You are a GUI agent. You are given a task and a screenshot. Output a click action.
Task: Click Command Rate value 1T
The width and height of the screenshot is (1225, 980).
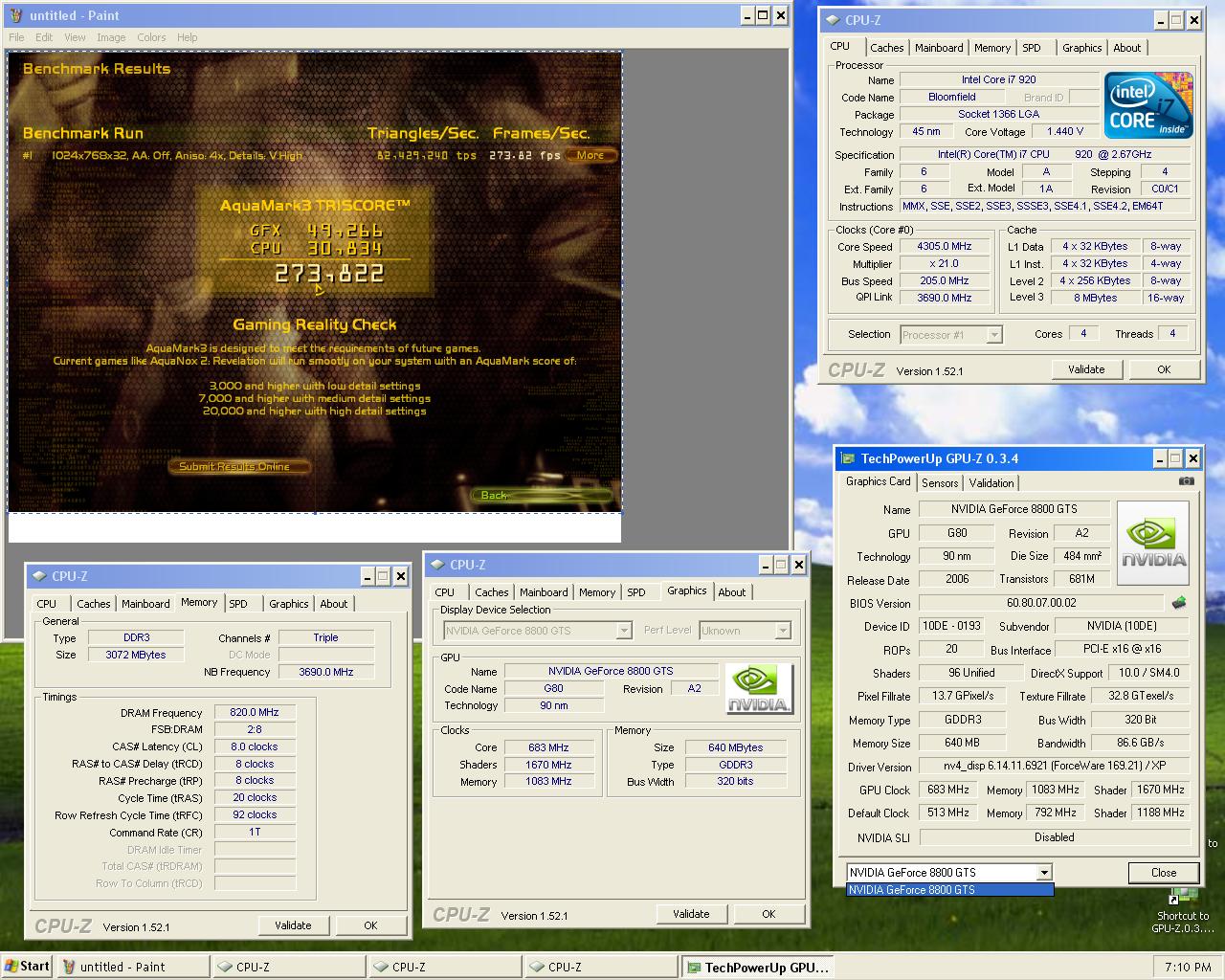[x=255, y=832]
